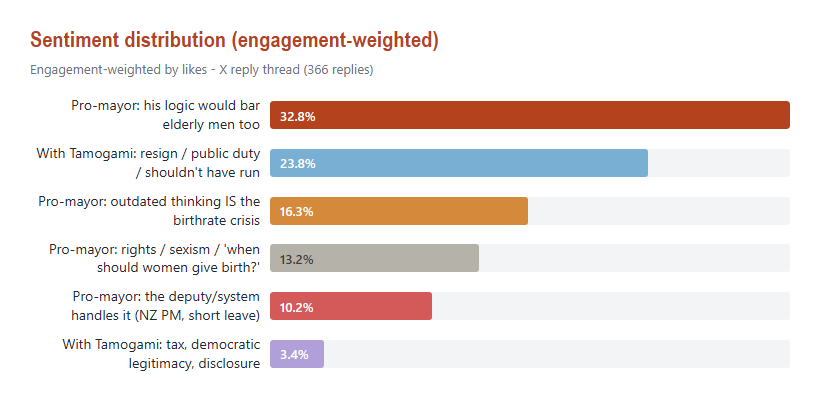The width and height of the screenshot is (820, 418).
Task: Click the subtitle mentioning 366 replies
Action: click(x=202, y=70)
